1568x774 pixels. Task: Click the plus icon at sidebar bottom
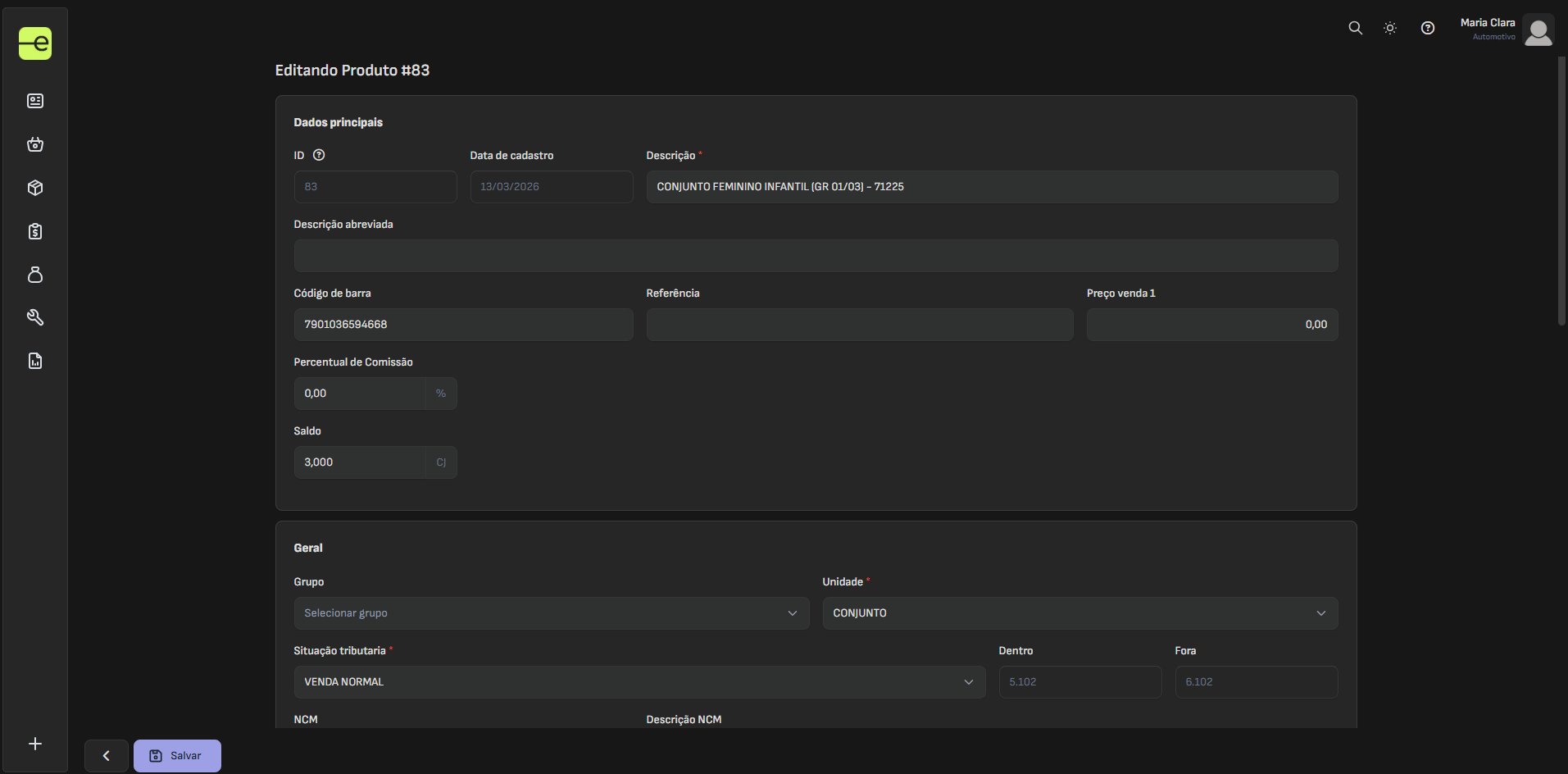[x=35, y=744]
